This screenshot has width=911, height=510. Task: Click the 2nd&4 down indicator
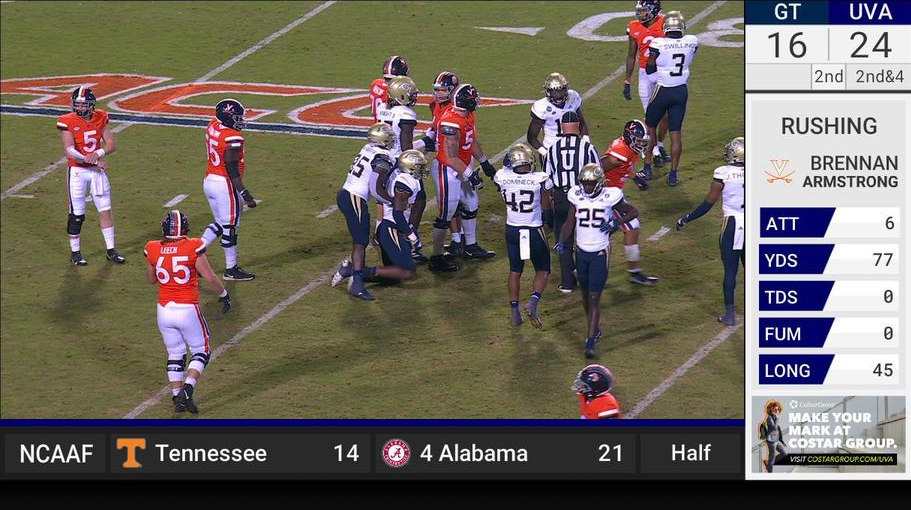click(879, 77)
